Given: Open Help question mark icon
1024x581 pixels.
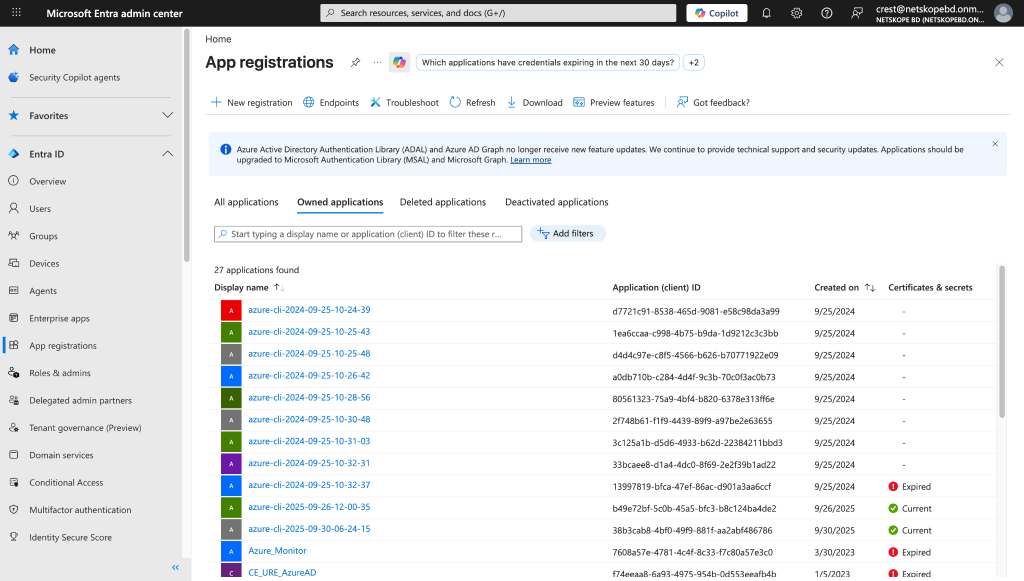Looking at the screenshot, I should click(x=827, y=13).
